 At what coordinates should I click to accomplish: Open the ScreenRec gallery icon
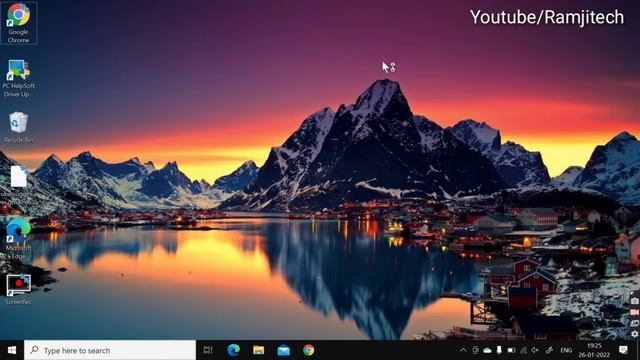(634, 323)
